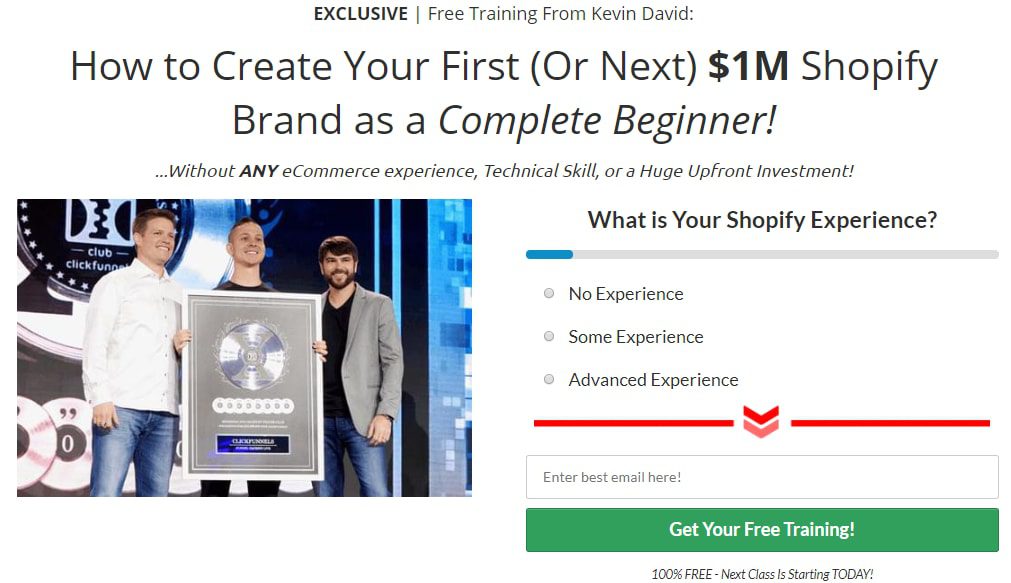The image size is (1011, 583).
Task: Click the $1M Shopify Brand headline
Action: click(504, 93)
